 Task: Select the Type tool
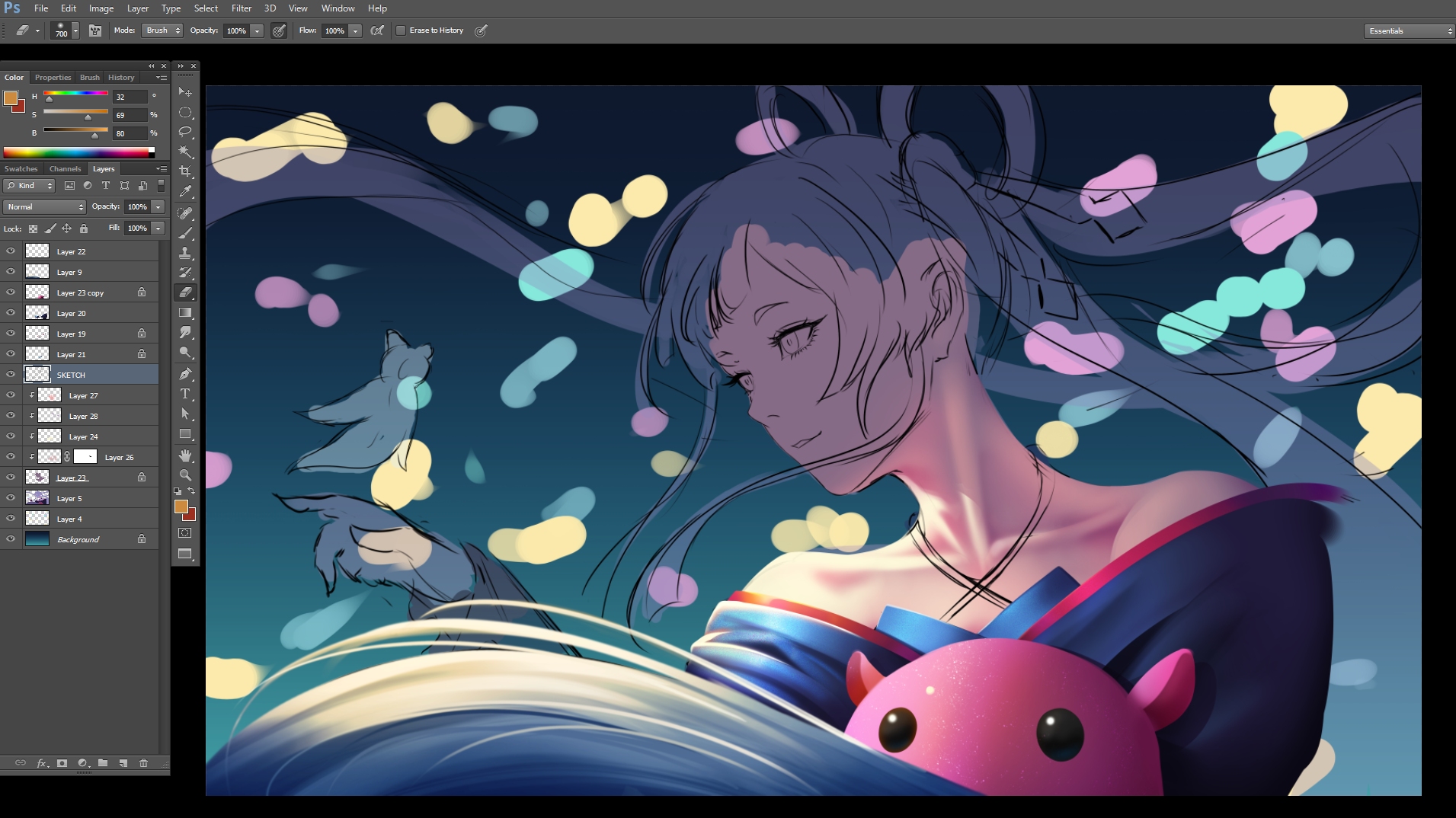tap(185, 394)
